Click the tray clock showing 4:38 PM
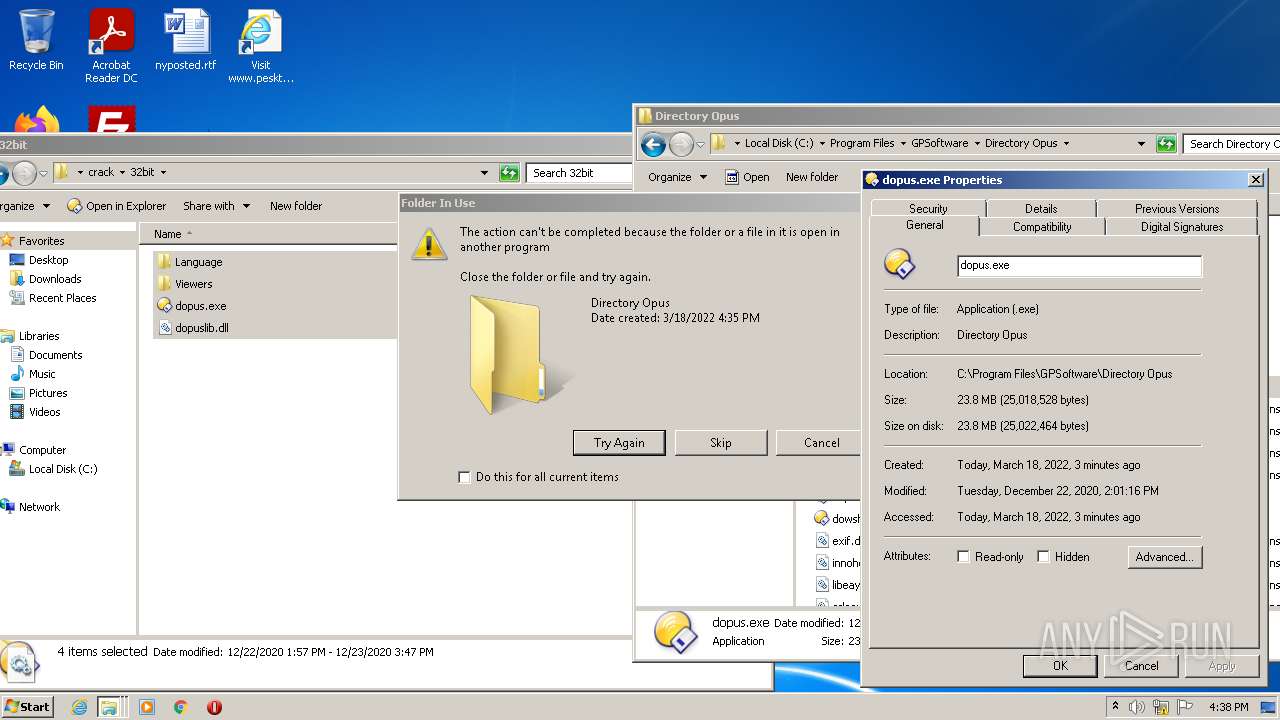Screen dimensions: 1280x720 (1228, 707)
